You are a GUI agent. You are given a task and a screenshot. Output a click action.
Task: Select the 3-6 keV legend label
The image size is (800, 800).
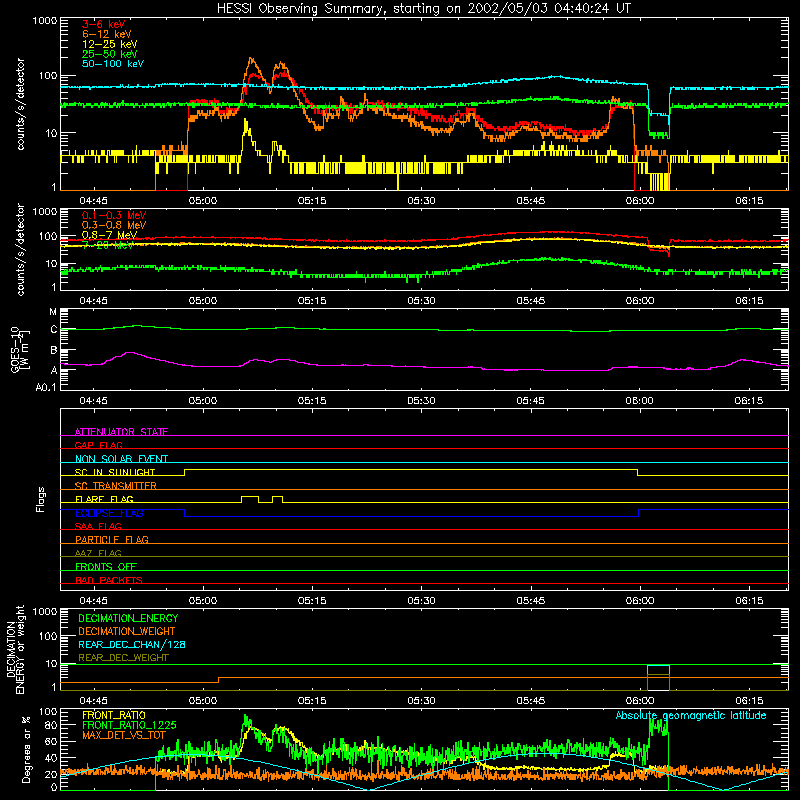(104, 24)
